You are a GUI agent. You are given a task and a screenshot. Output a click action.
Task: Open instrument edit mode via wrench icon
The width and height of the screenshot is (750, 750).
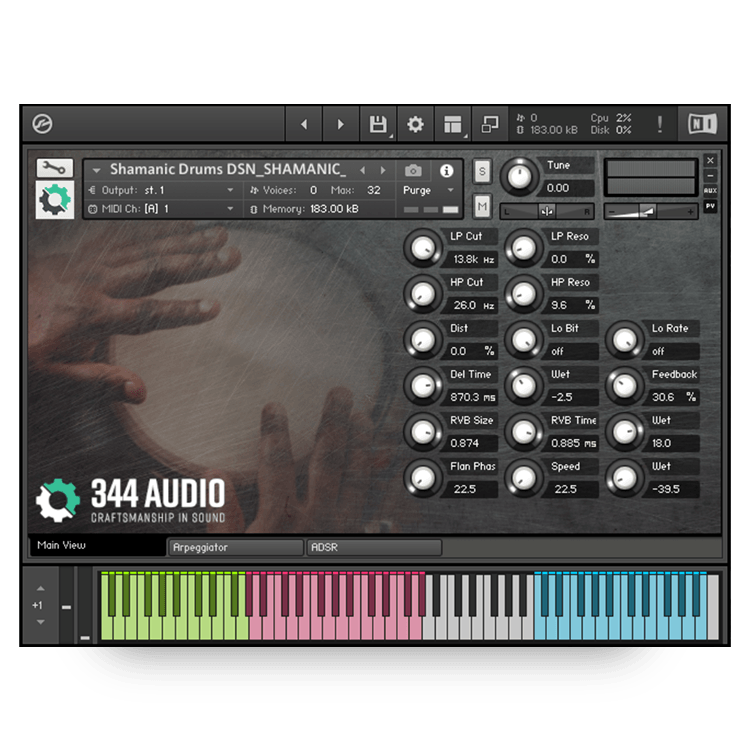pos(55,168)
